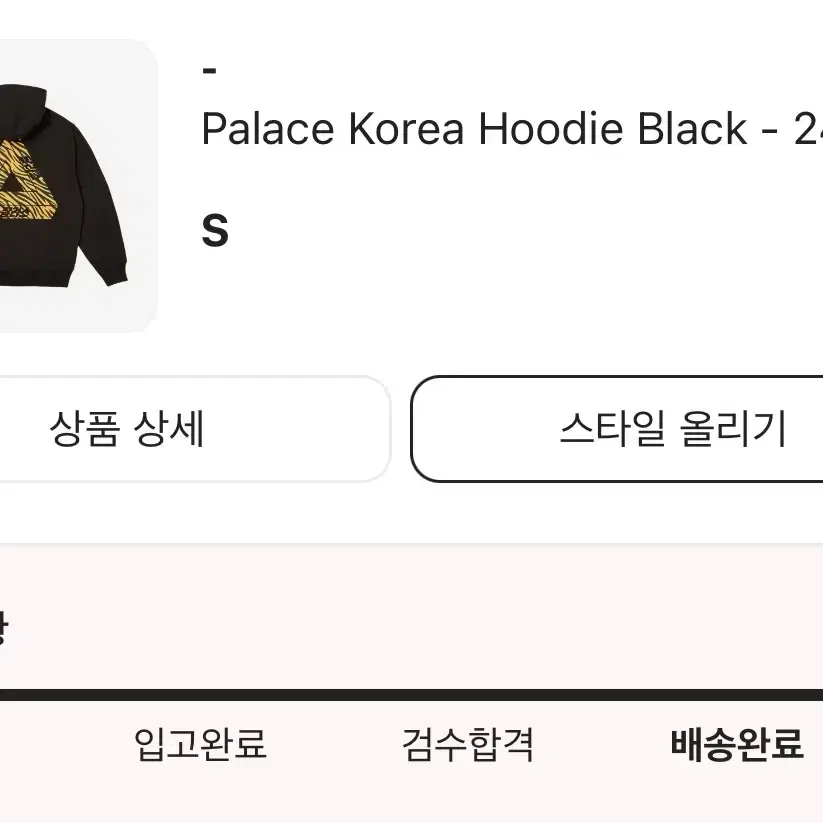Open the 상품 상세 button

coord(195,429)
